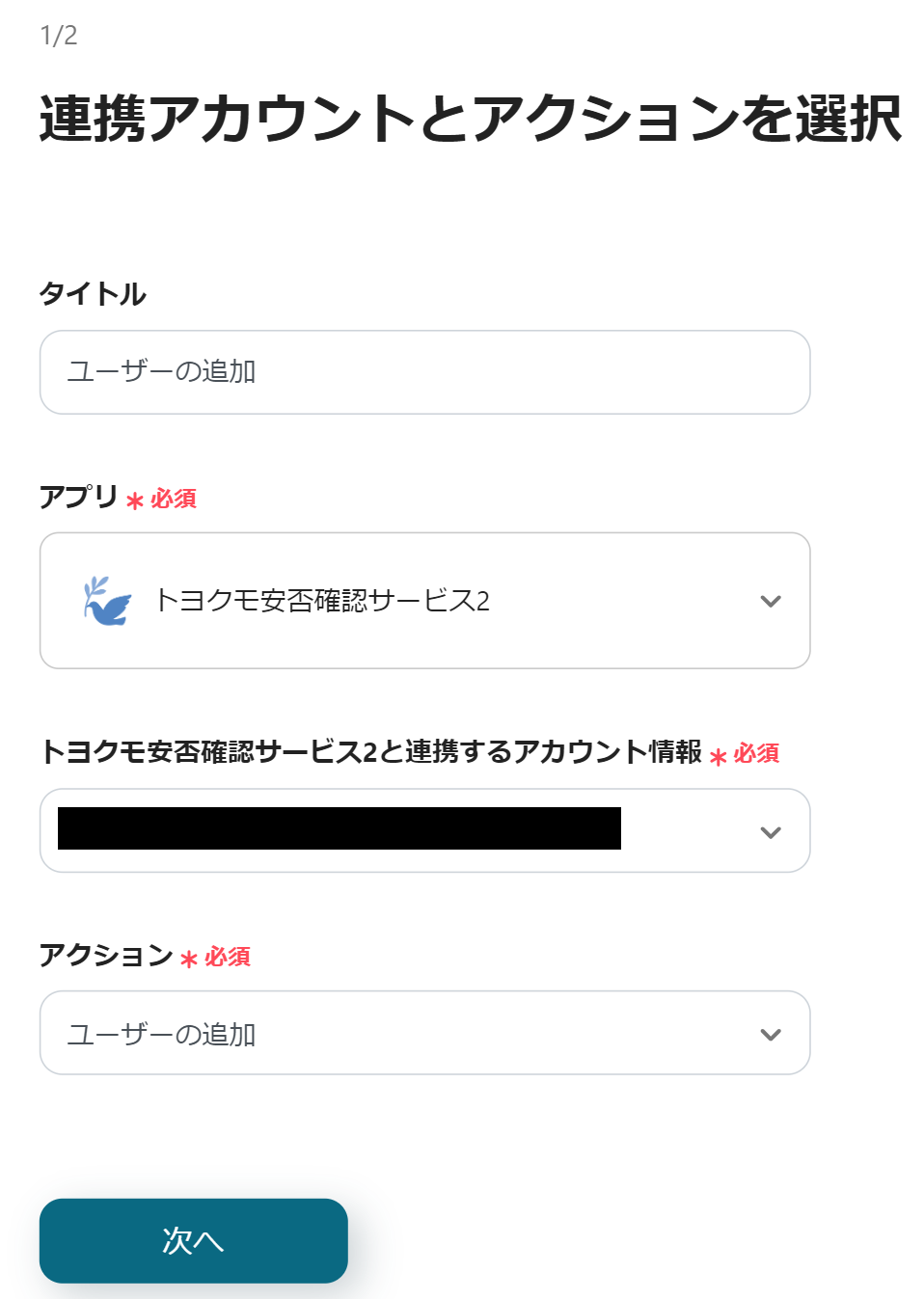Select the トヨクモ安否確認サービス2 app name text

(x=322, y=601)
